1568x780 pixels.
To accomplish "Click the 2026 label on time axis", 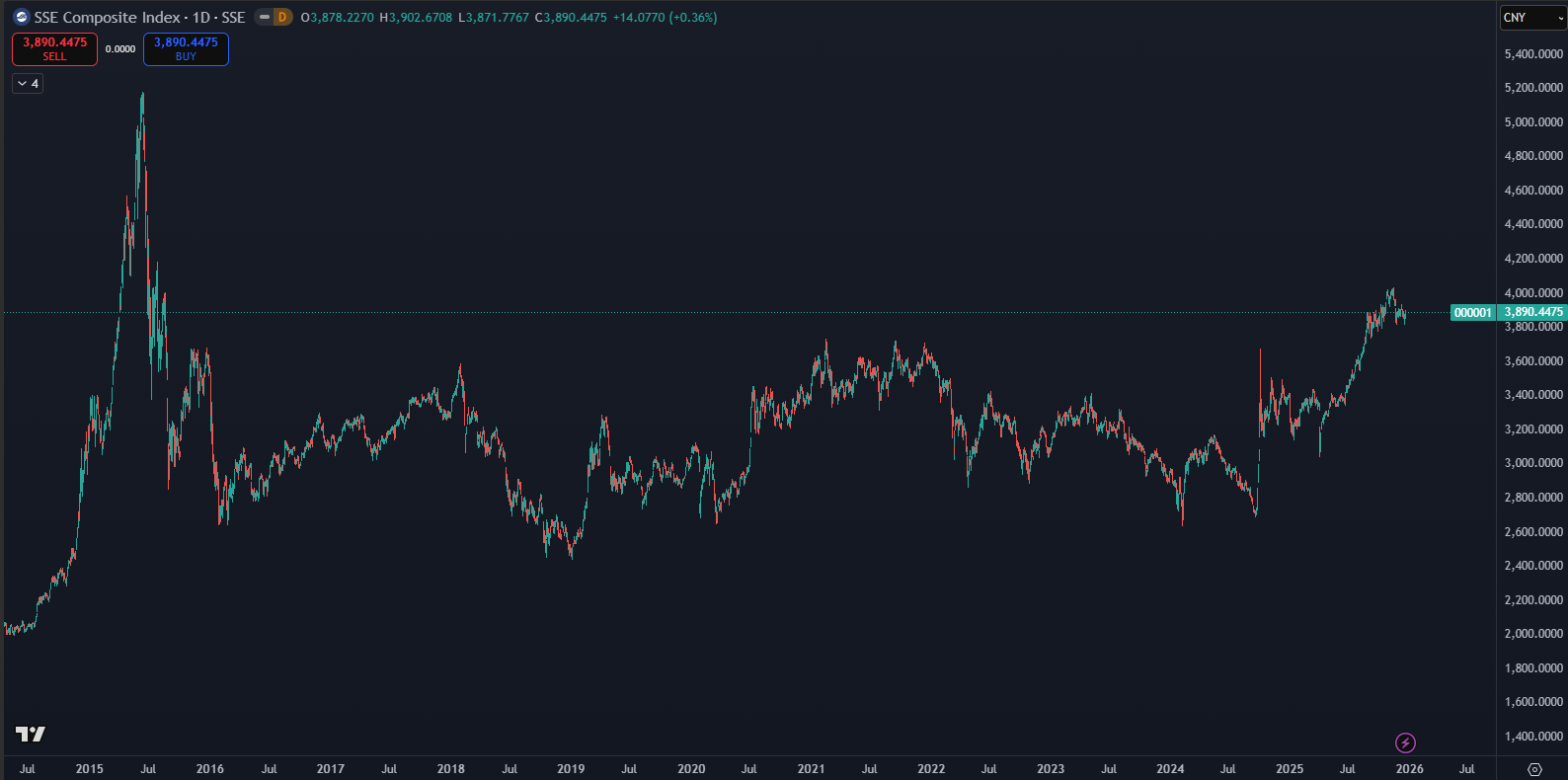I will pyautogui.click(x=1409, y=769).
